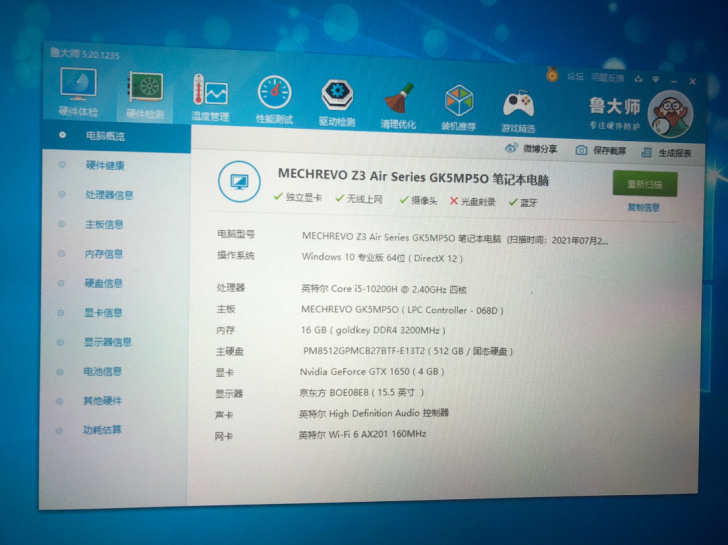Open 电池信息 in the sidebar
This screenshot has width=728, height=545.
103,371
